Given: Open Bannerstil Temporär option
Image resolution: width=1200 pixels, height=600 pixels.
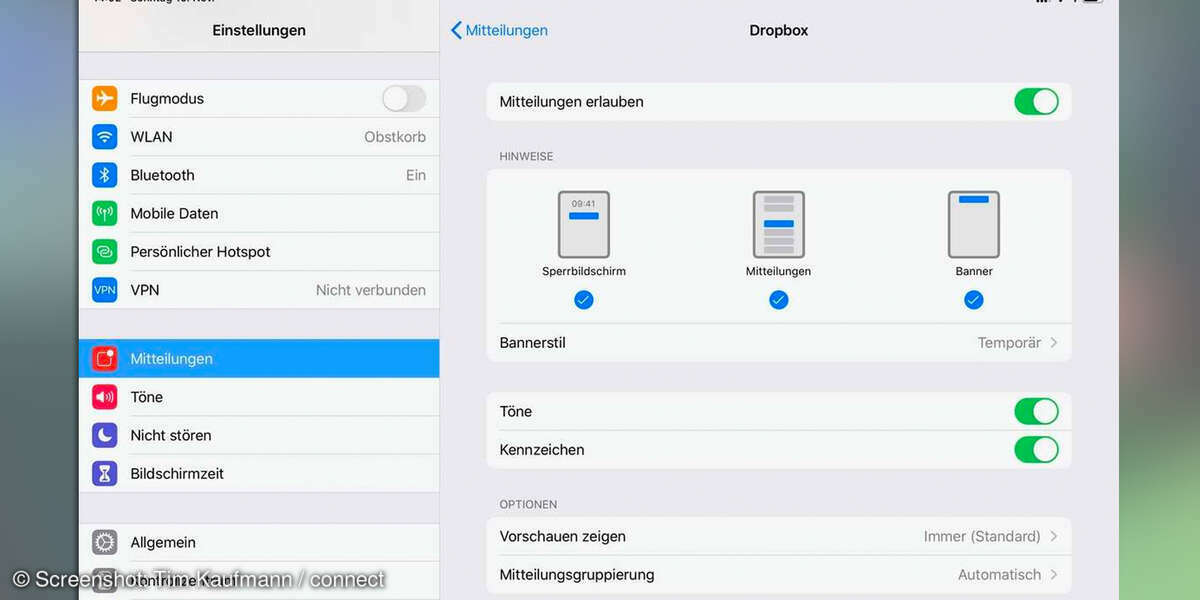Looking at the screenshot, I should [x=779, y=343].
